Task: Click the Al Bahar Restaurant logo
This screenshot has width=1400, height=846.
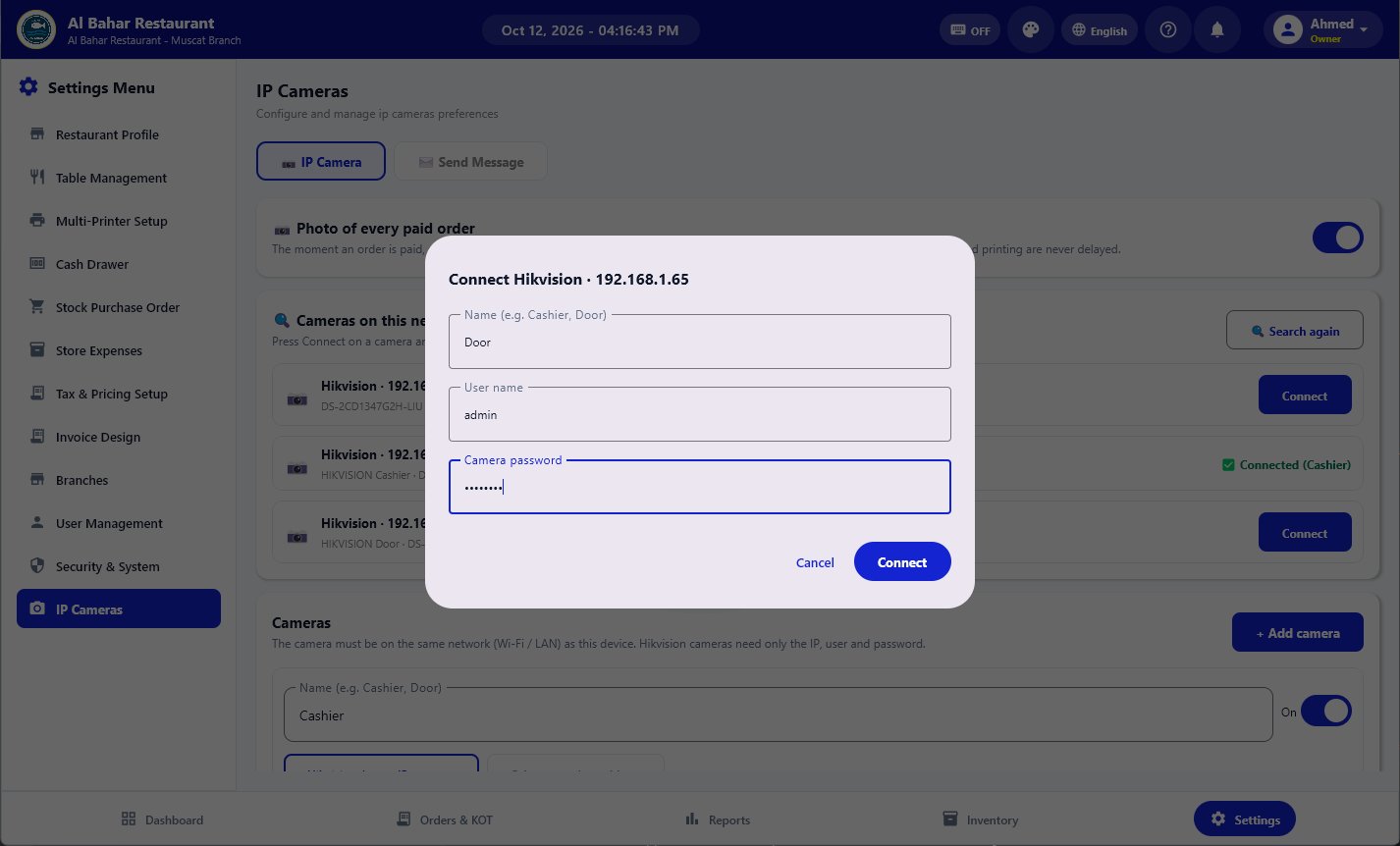Action: coord(36,29)
